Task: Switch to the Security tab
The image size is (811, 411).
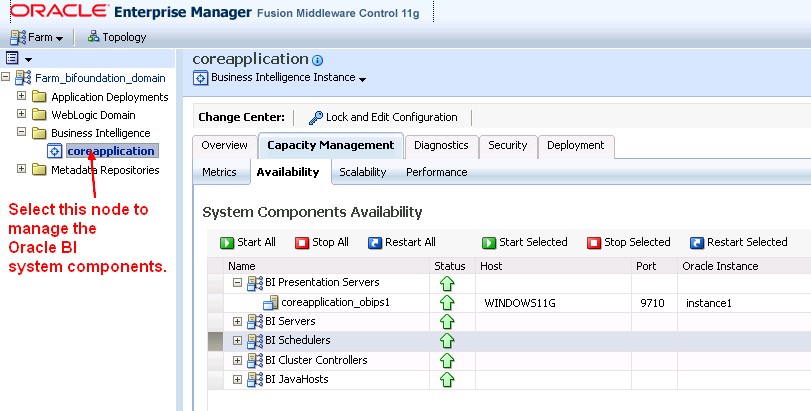Action: click(x=507, y=145)
